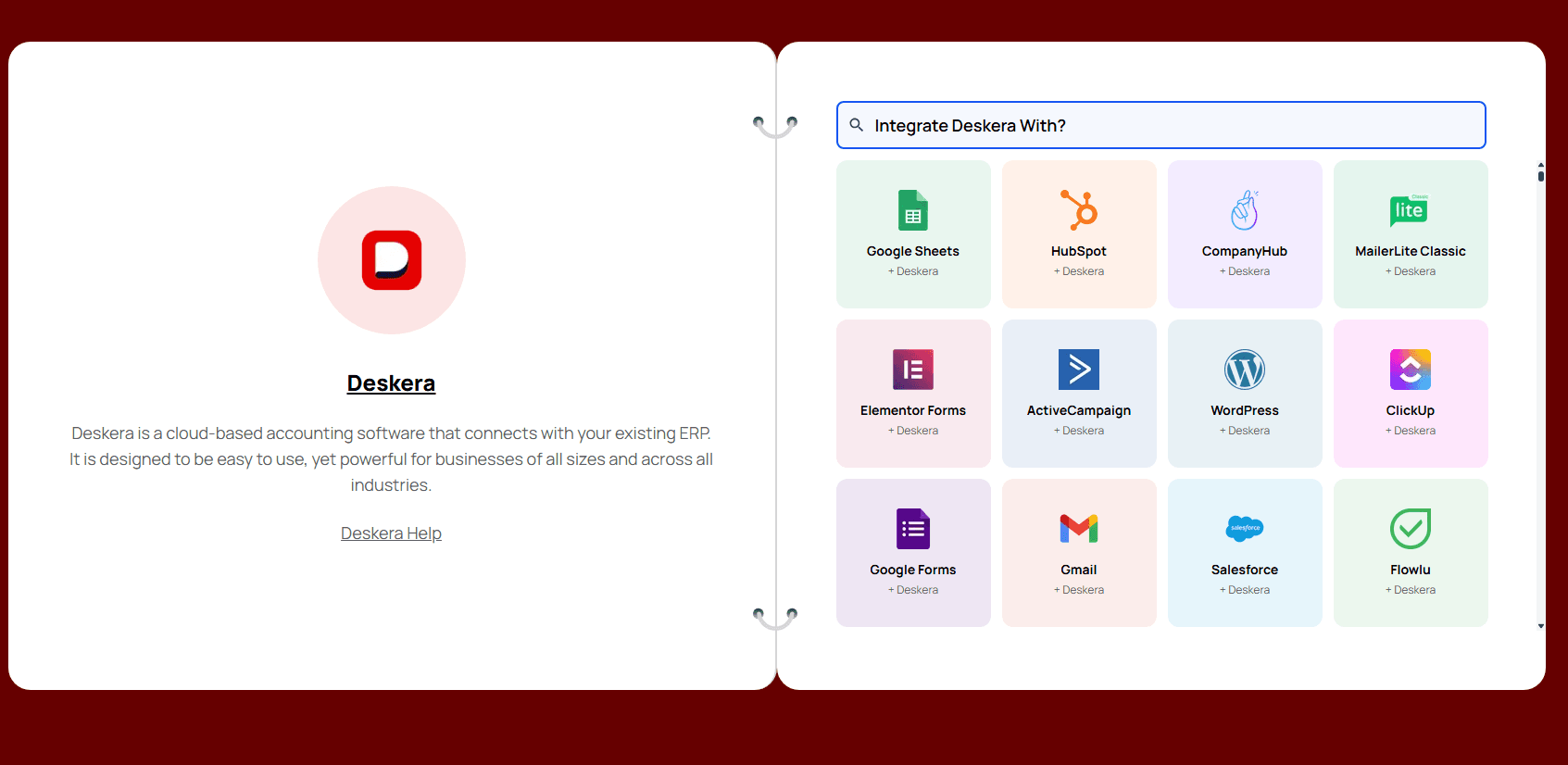Choose the CompanyHub app icon
The height and width of the screenshot is (765, 1568).
[1245, 210]
